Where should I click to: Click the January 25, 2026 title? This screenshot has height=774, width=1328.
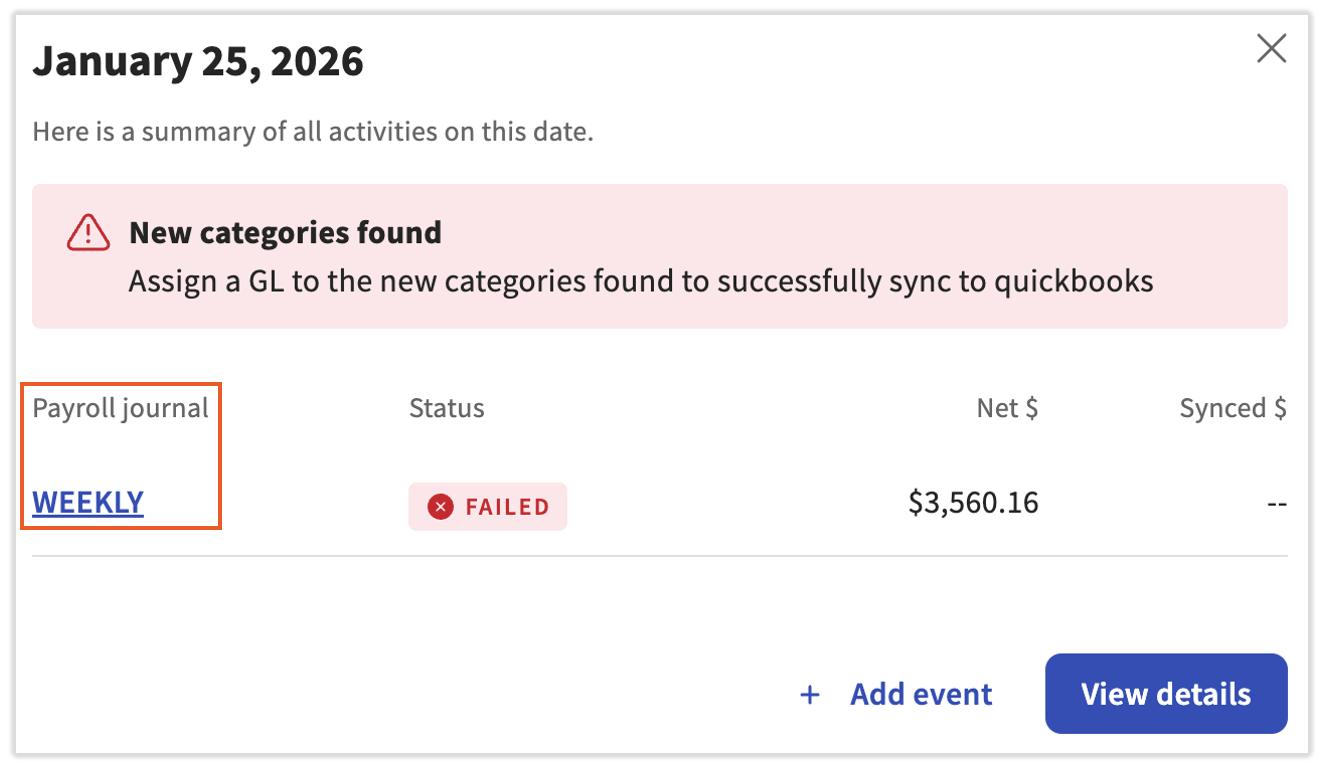pos(198,62)
